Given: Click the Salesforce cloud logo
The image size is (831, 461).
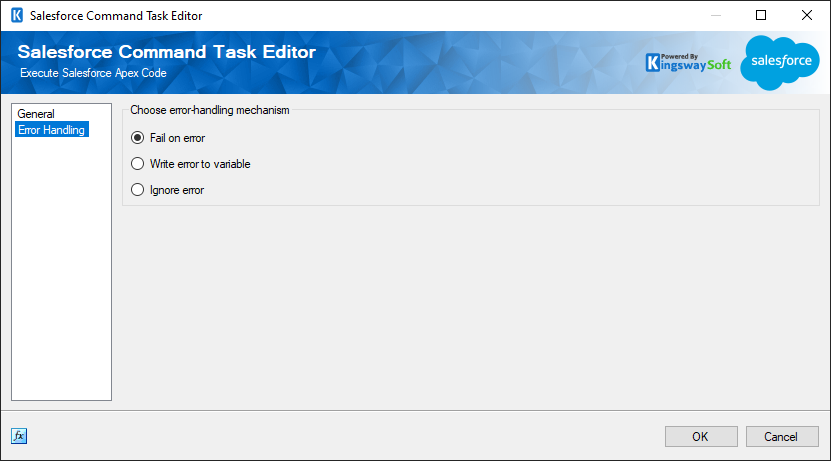Looking at the screenshot, I should (x=780, y=62).
